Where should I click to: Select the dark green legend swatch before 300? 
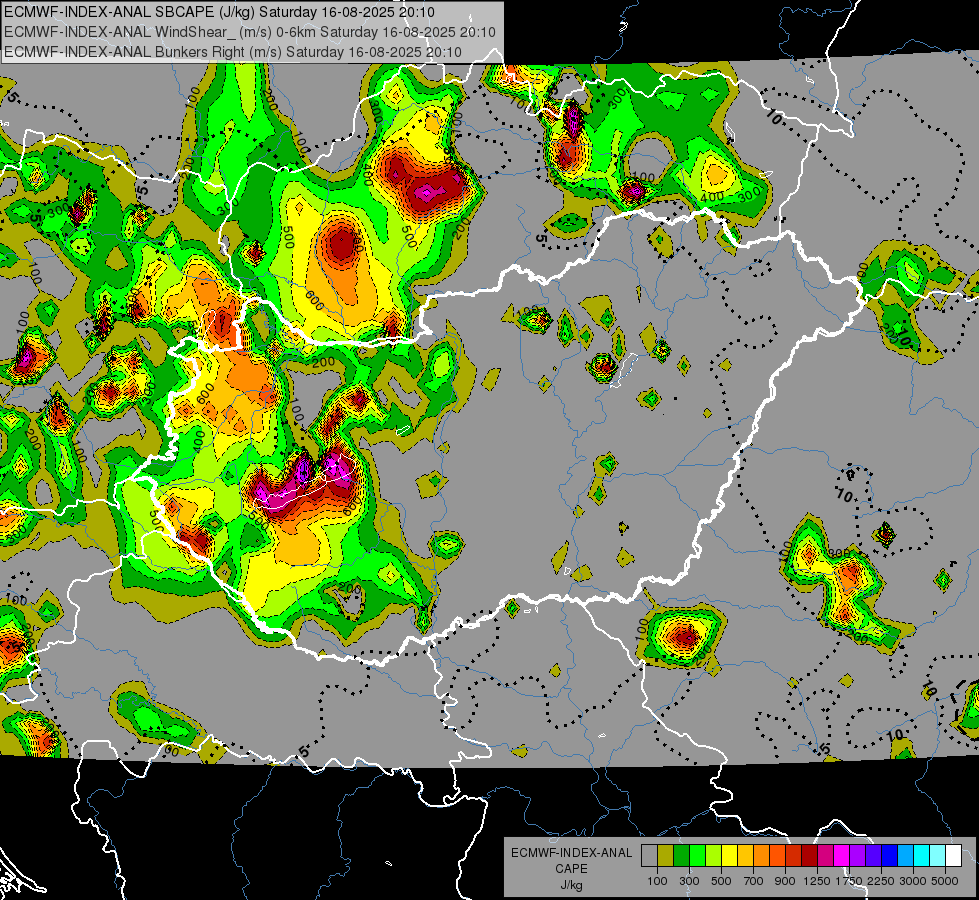(x=681, y=856)
